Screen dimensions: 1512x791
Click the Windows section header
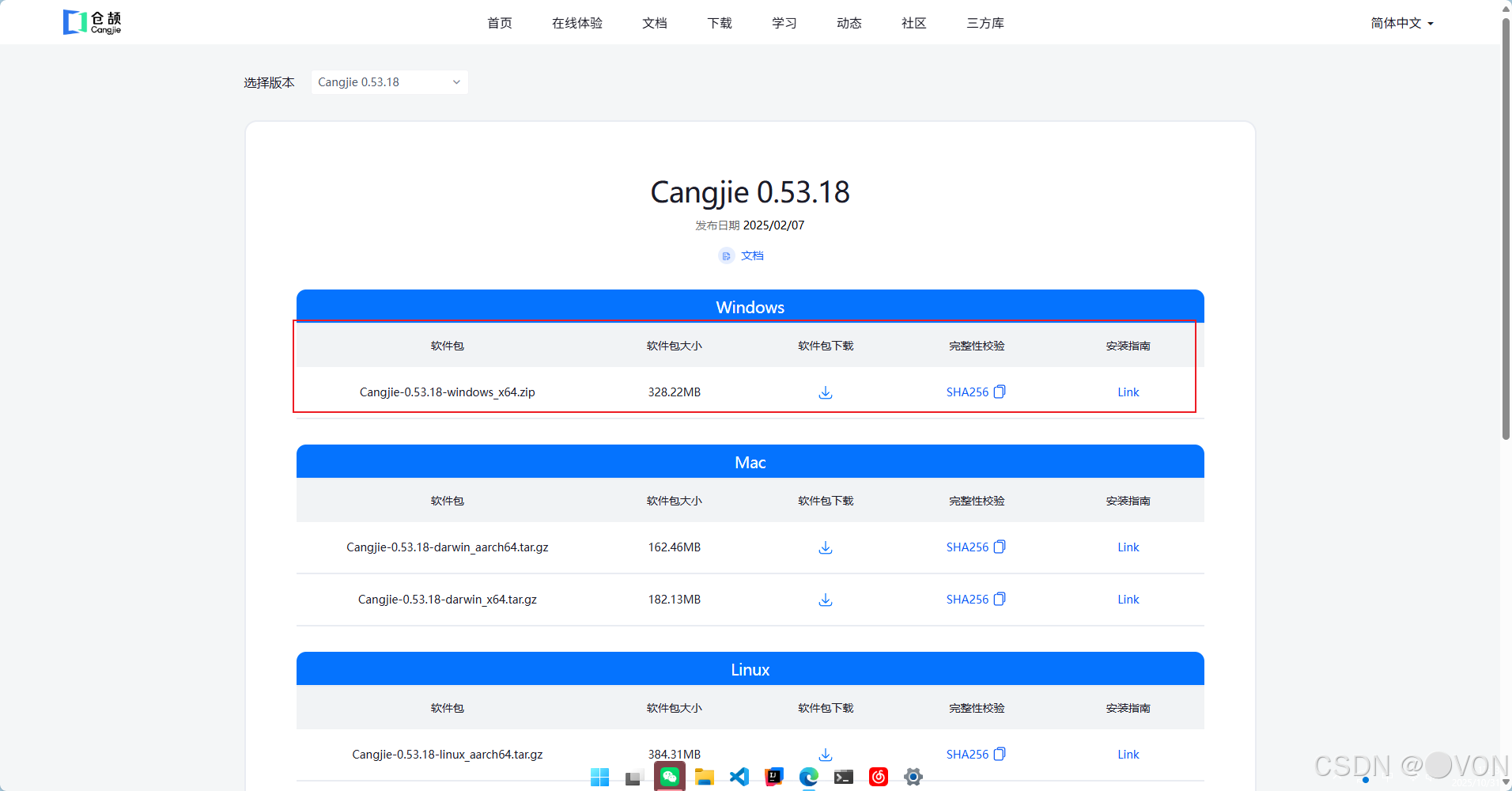[x=750, y=307]
